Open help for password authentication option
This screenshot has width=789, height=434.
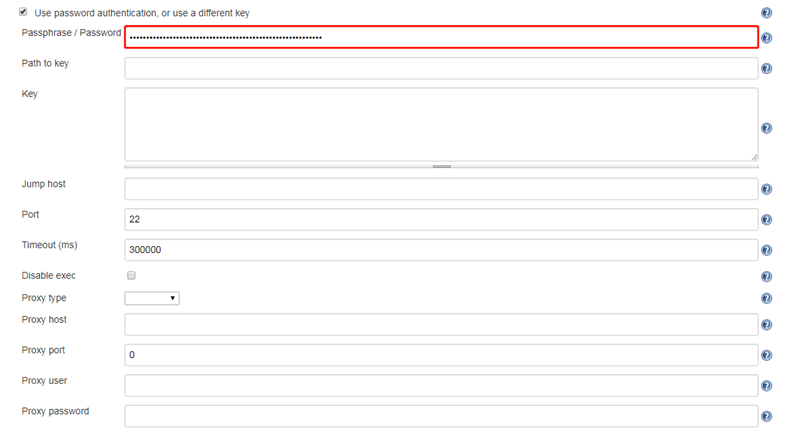coord(766,13)
